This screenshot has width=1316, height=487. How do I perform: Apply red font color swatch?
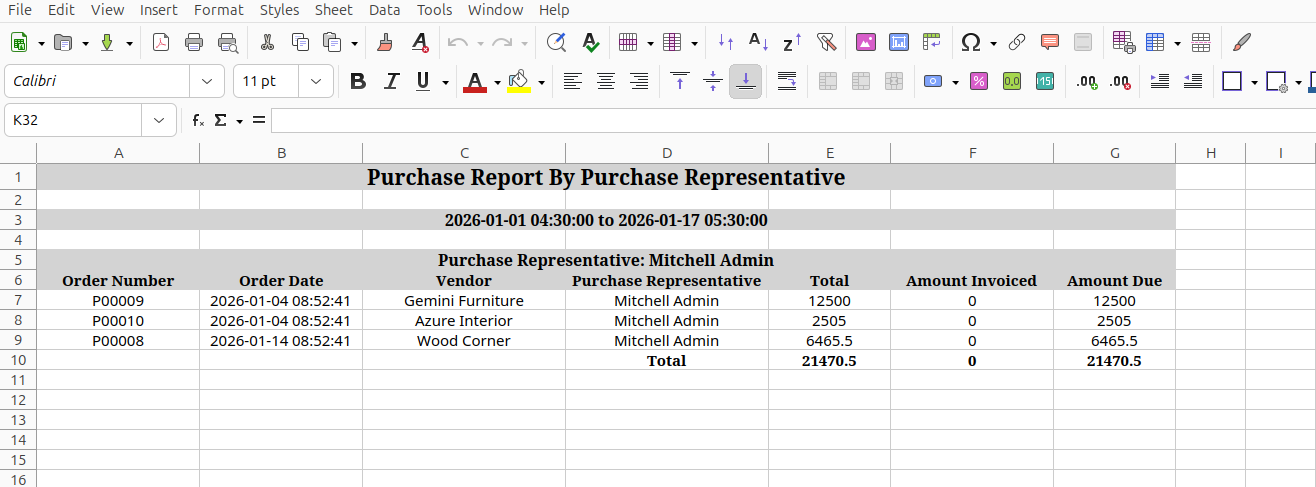(x=475, y=81)
